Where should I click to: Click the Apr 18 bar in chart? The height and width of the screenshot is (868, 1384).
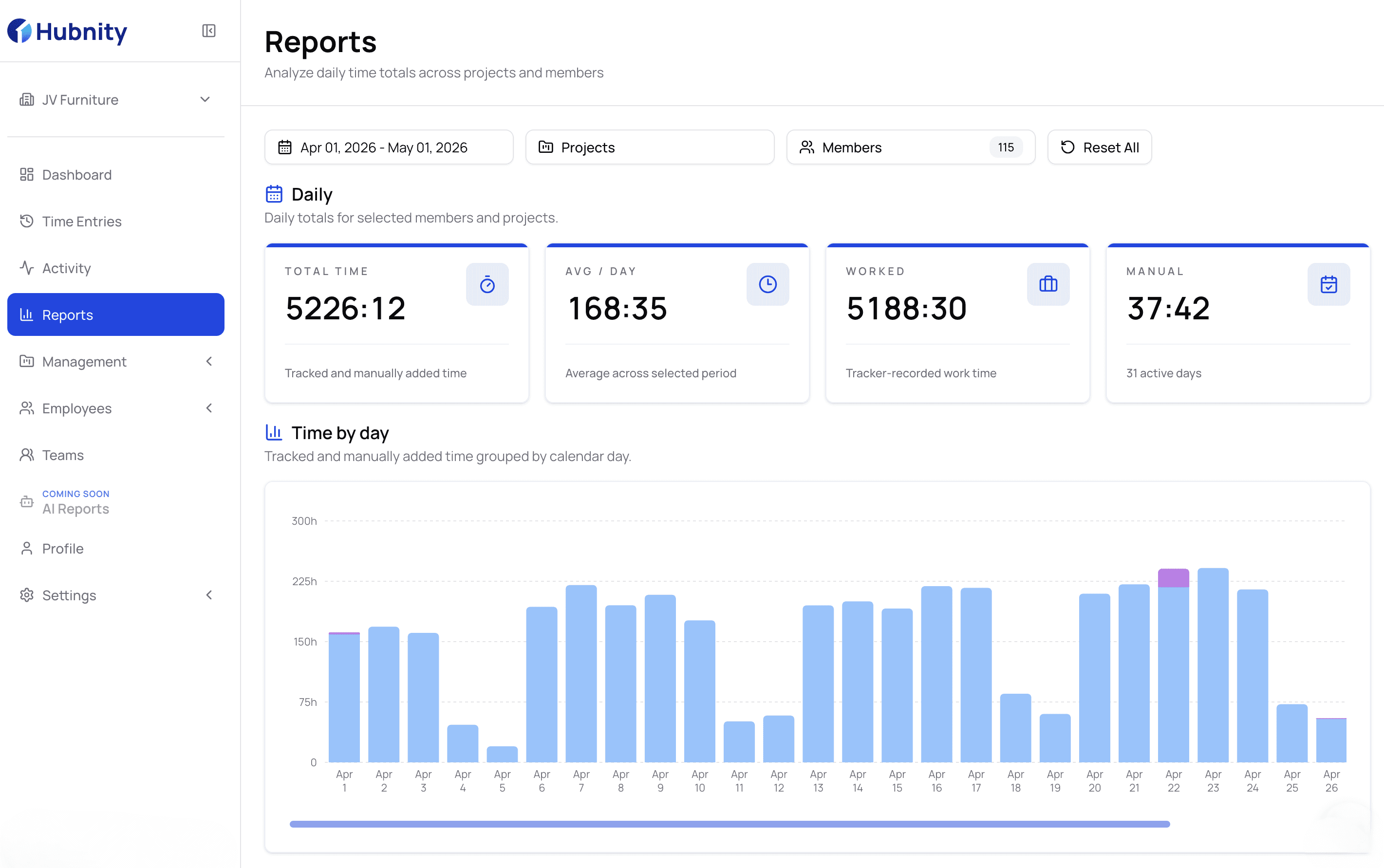pos(1015,728)
